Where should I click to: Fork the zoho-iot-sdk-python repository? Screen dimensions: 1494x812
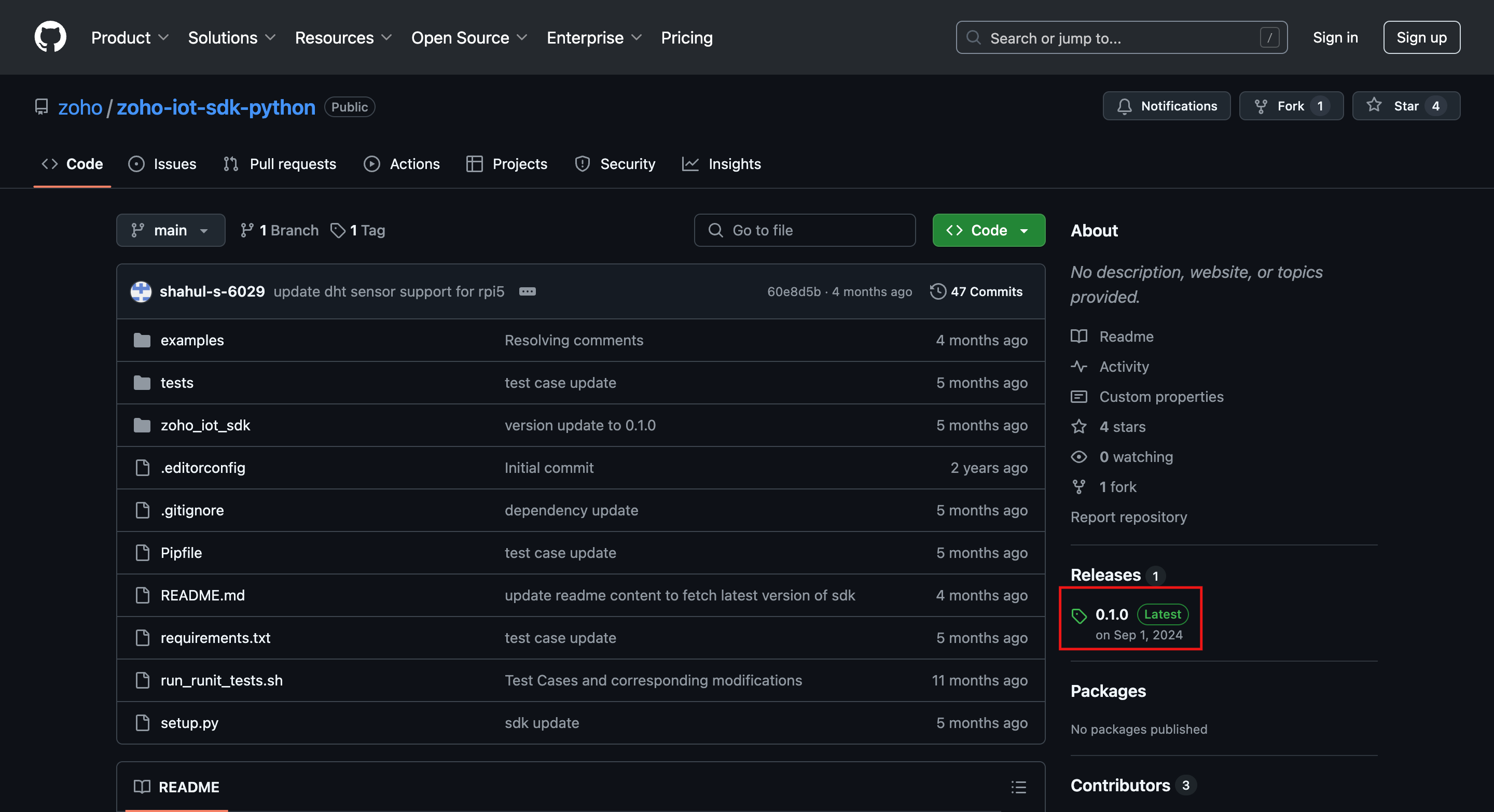(x=1280, y=106)
